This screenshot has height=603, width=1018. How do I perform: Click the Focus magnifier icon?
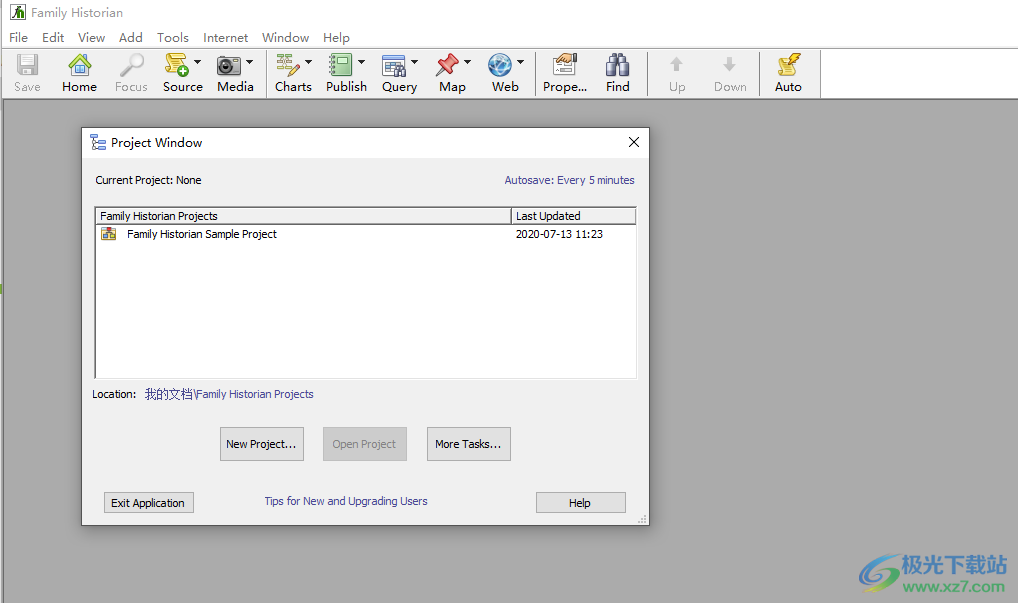pos(131,66)
